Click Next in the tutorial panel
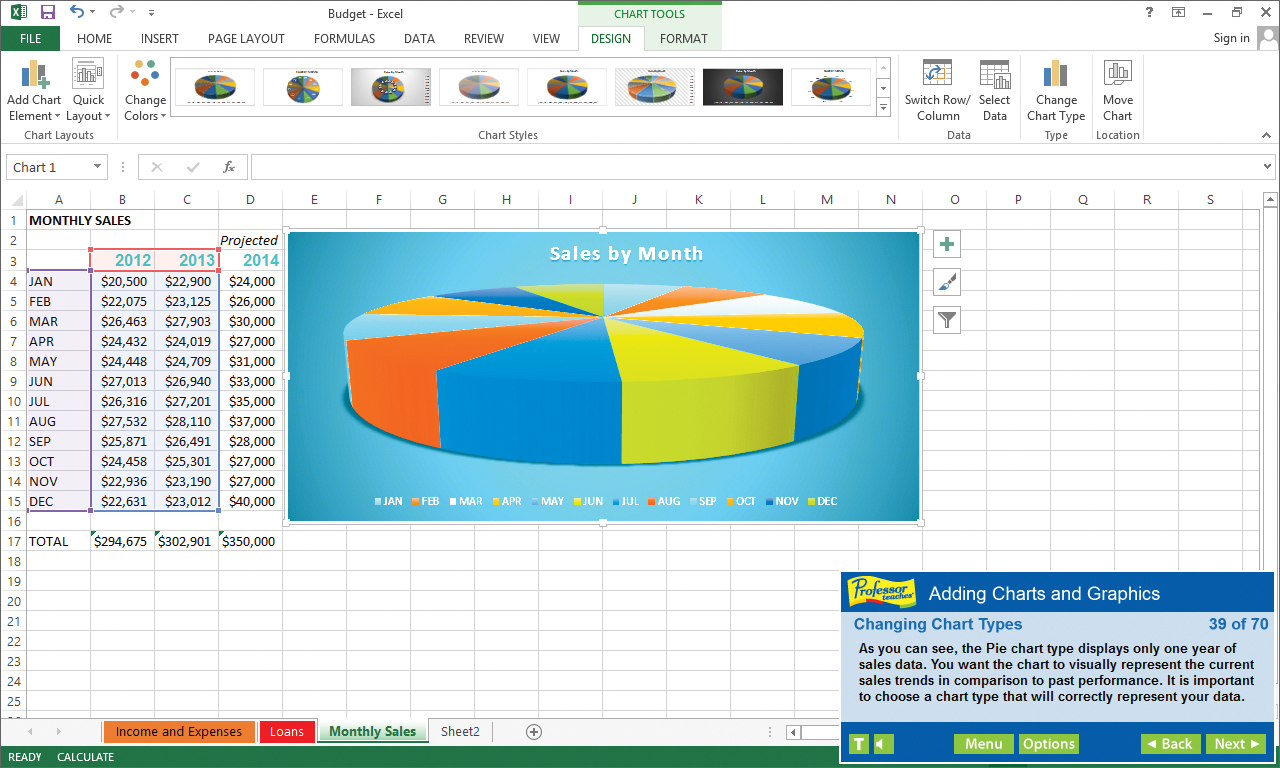This screenshot has height=768, width=1280. 1236,743
